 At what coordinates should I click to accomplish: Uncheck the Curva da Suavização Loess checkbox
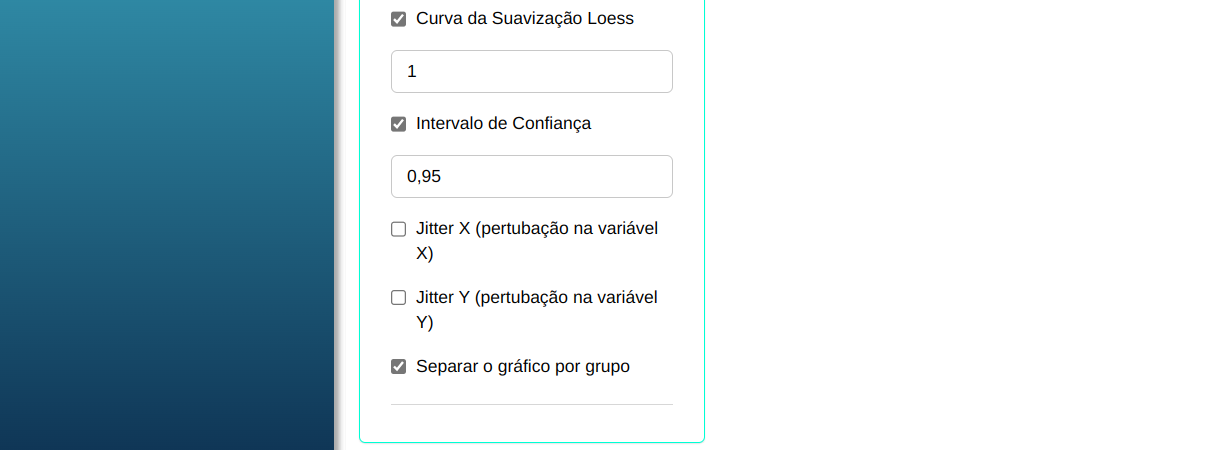(x=399, y=19)
